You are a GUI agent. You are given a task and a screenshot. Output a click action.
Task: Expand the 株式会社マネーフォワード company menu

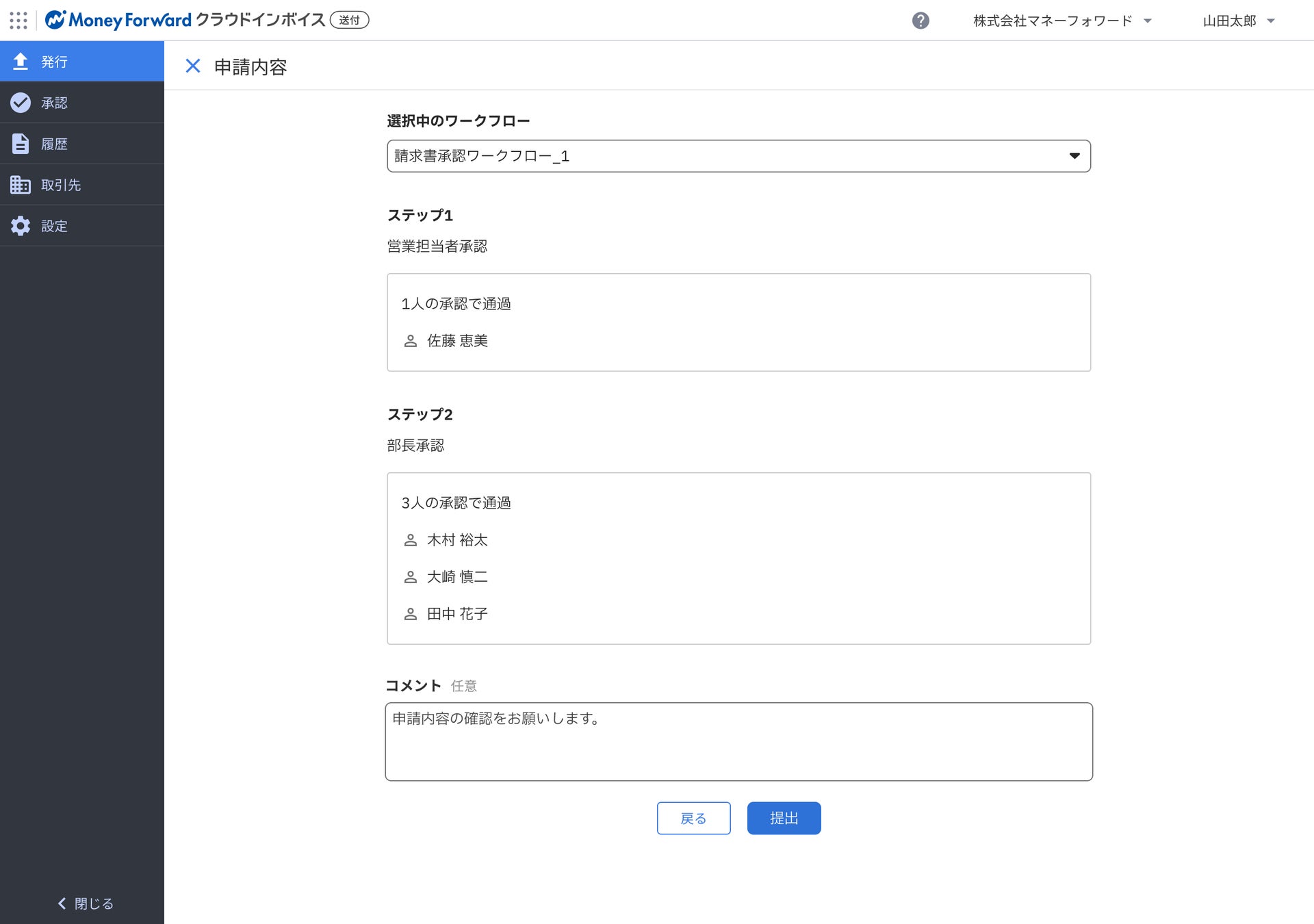(x=1062, y=21)
